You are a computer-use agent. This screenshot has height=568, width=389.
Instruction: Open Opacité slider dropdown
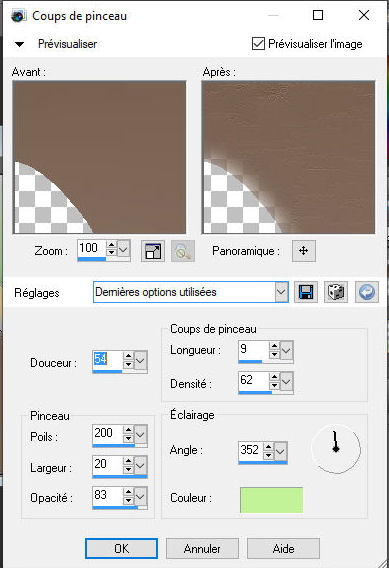tap(140, 496)
